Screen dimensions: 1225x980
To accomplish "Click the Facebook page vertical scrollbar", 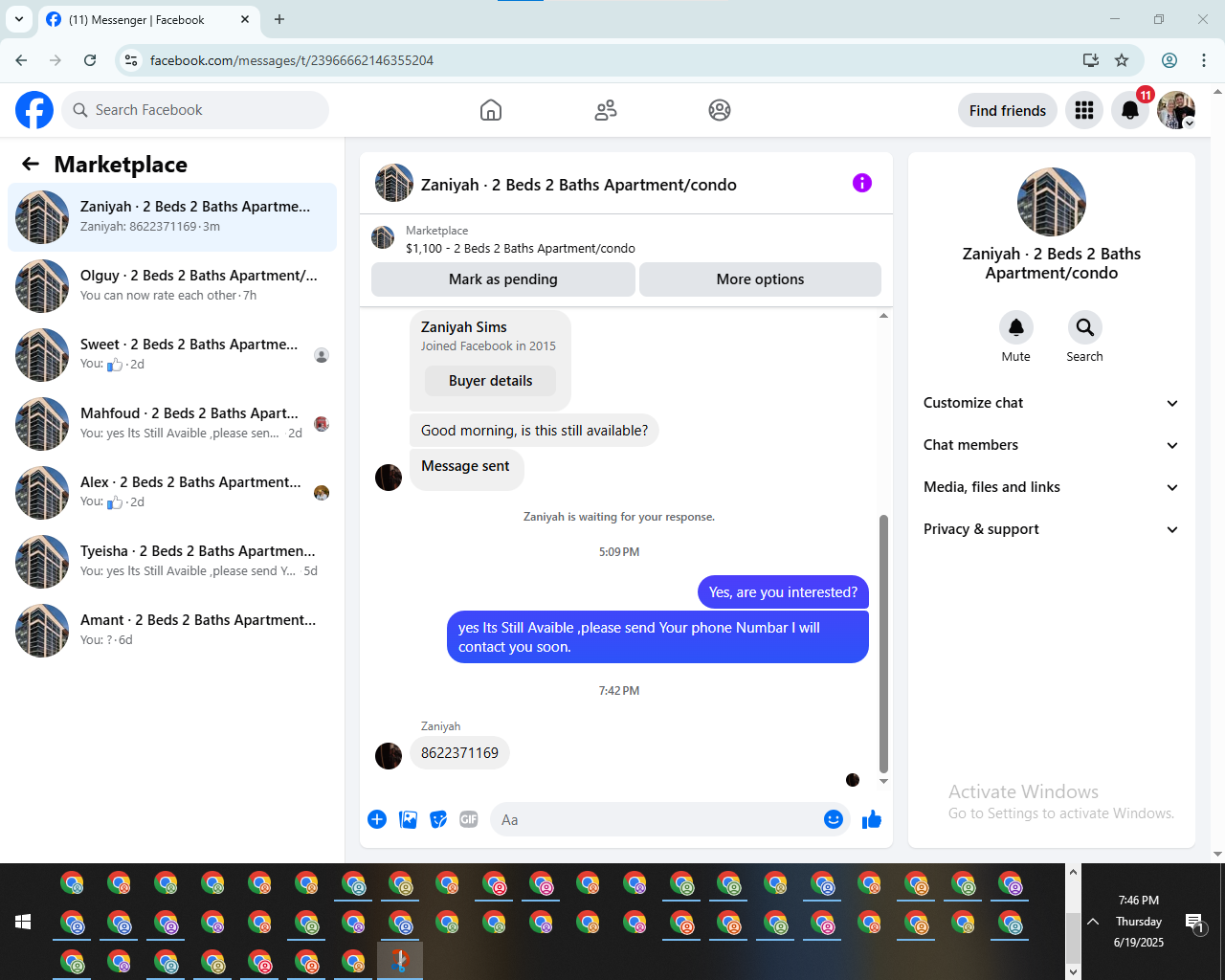I will click(1217, 474).
